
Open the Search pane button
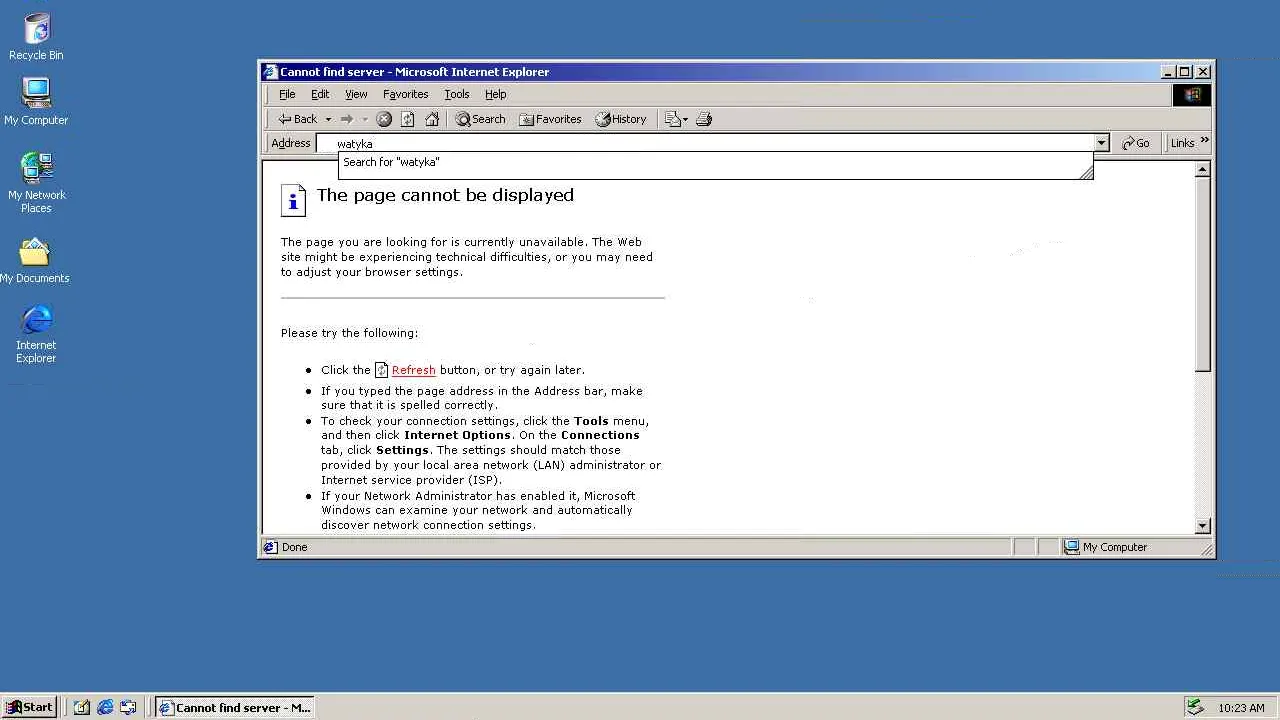coord(481,119)
